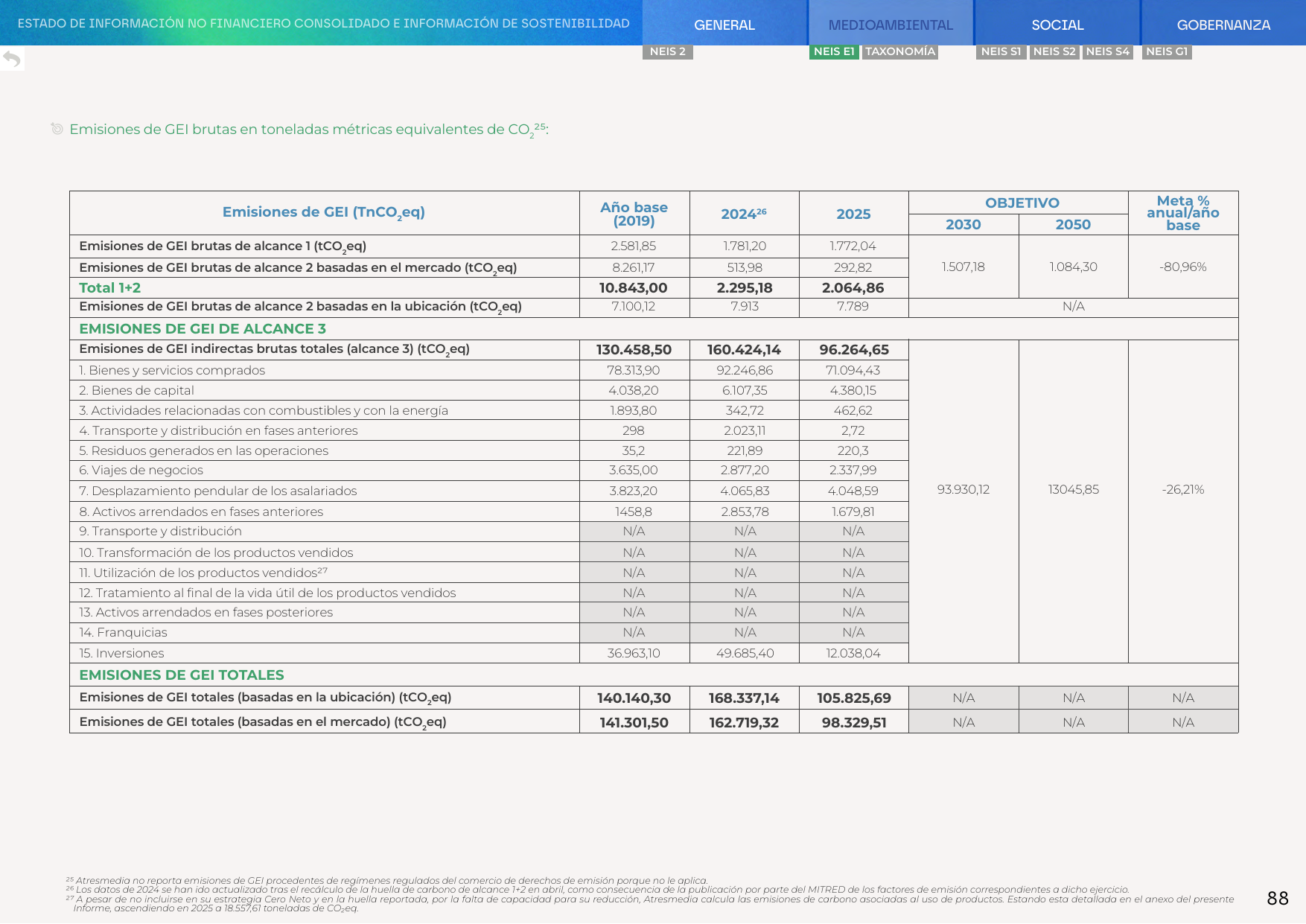Viewport: 1306px width, 924px height.
Task: Click value 7.100,12 in alcance 2 ubicación row
Action: [x=634, y=306]
